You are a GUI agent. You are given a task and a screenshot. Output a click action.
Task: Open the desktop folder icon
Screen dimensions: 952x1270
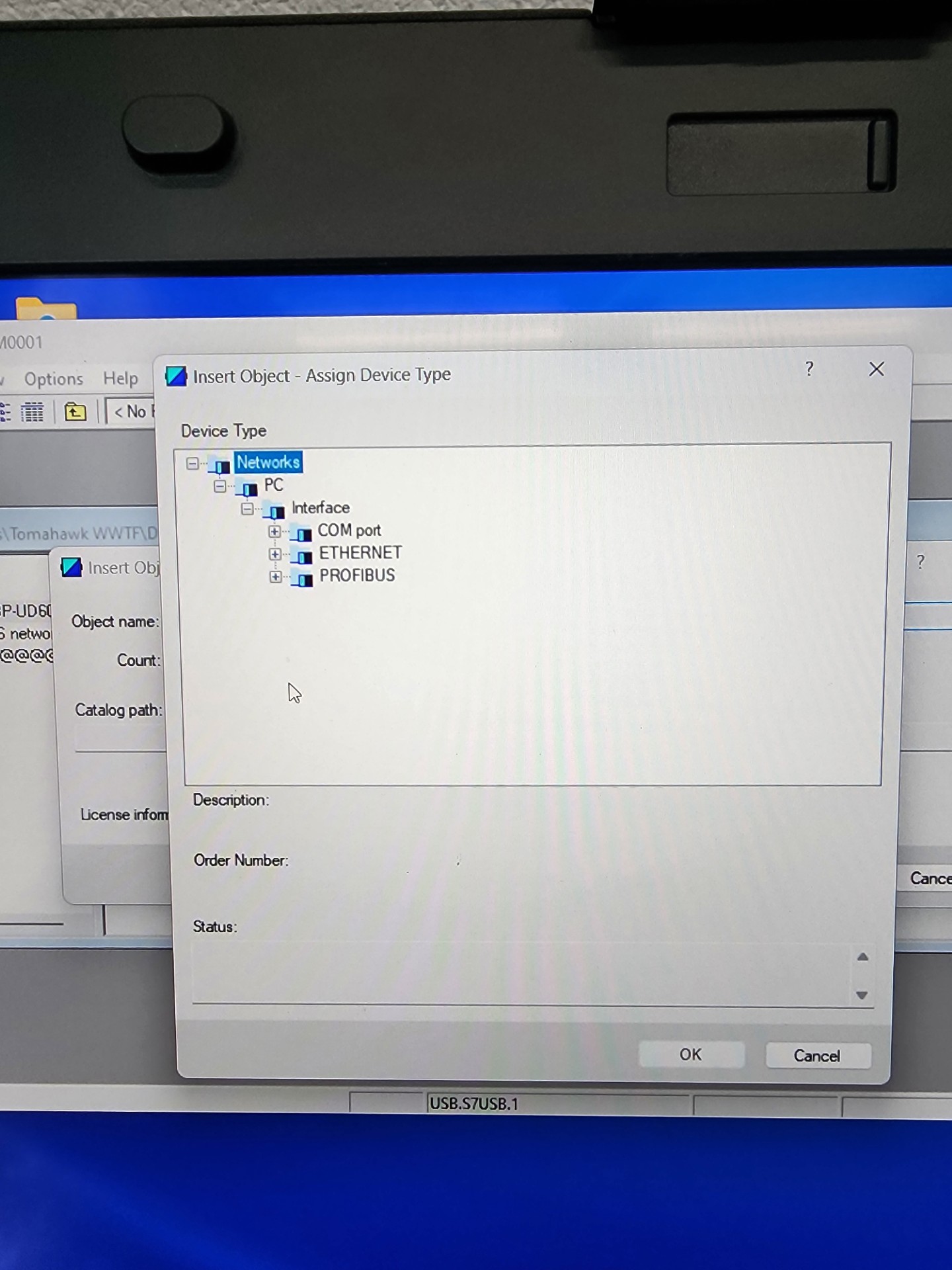coord(46,308)
